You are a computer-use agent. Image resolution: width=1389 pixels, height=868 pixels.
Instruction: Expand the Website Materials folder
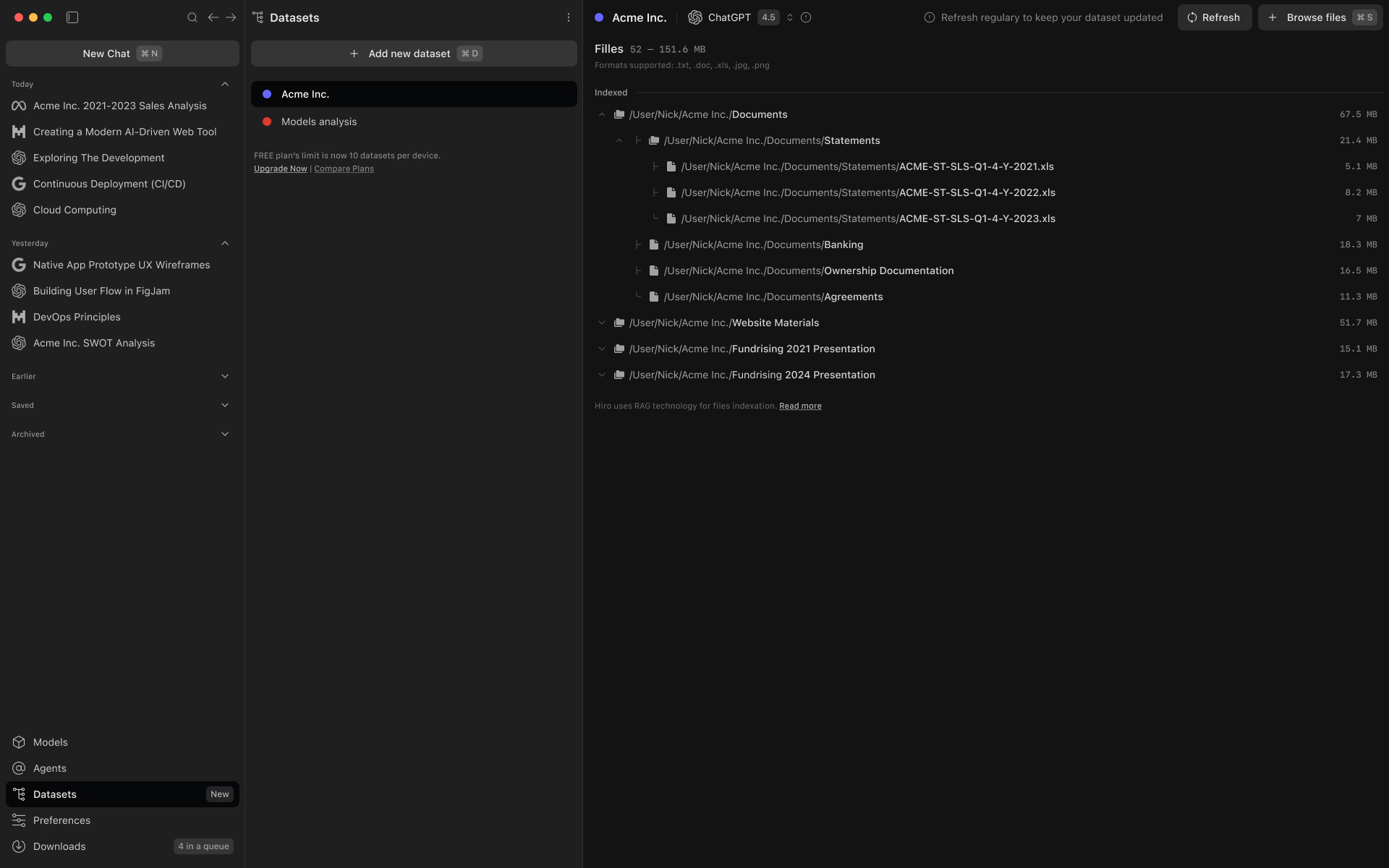(603, 323)
